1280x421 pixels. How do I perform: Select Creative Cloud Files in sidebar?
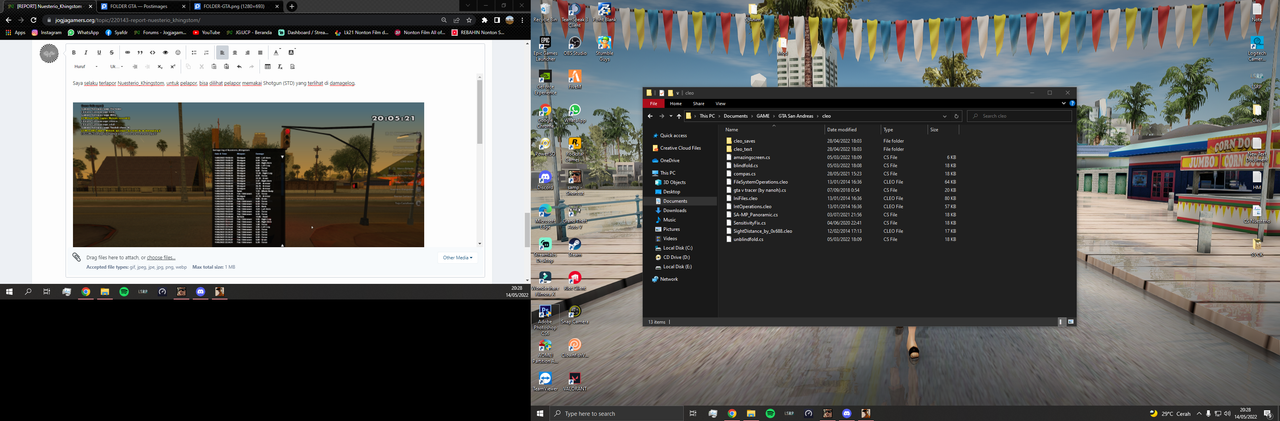(680, 147)
